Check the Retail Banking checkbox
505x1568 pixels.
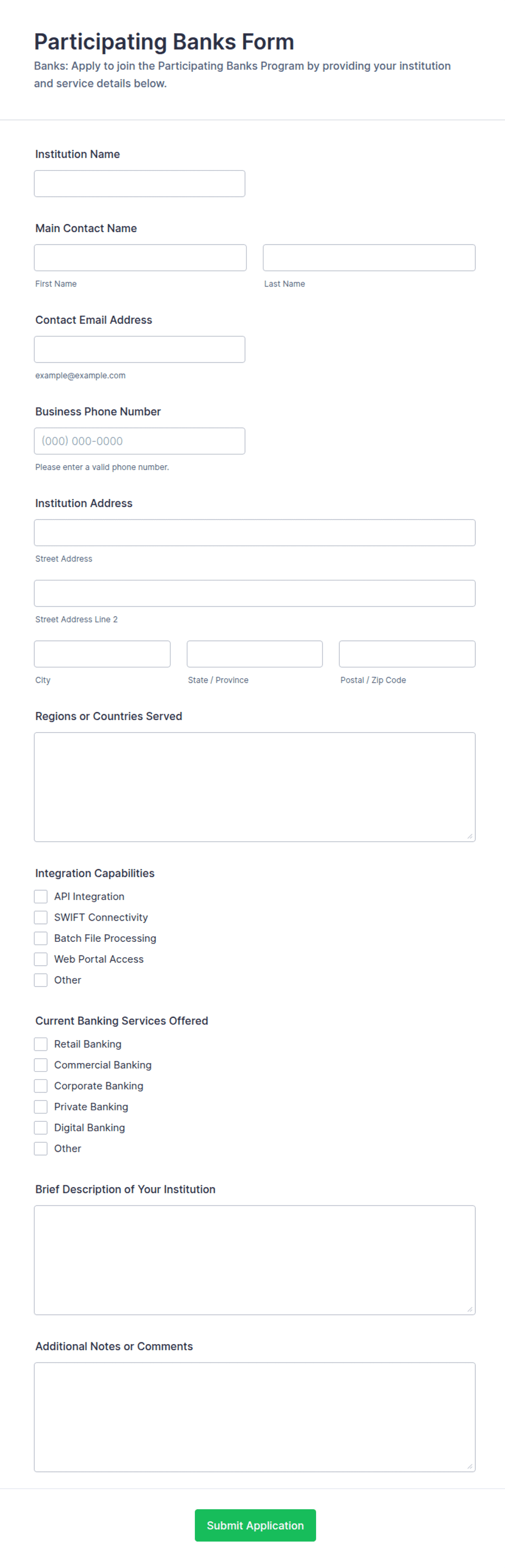(x=41, y=1044)
